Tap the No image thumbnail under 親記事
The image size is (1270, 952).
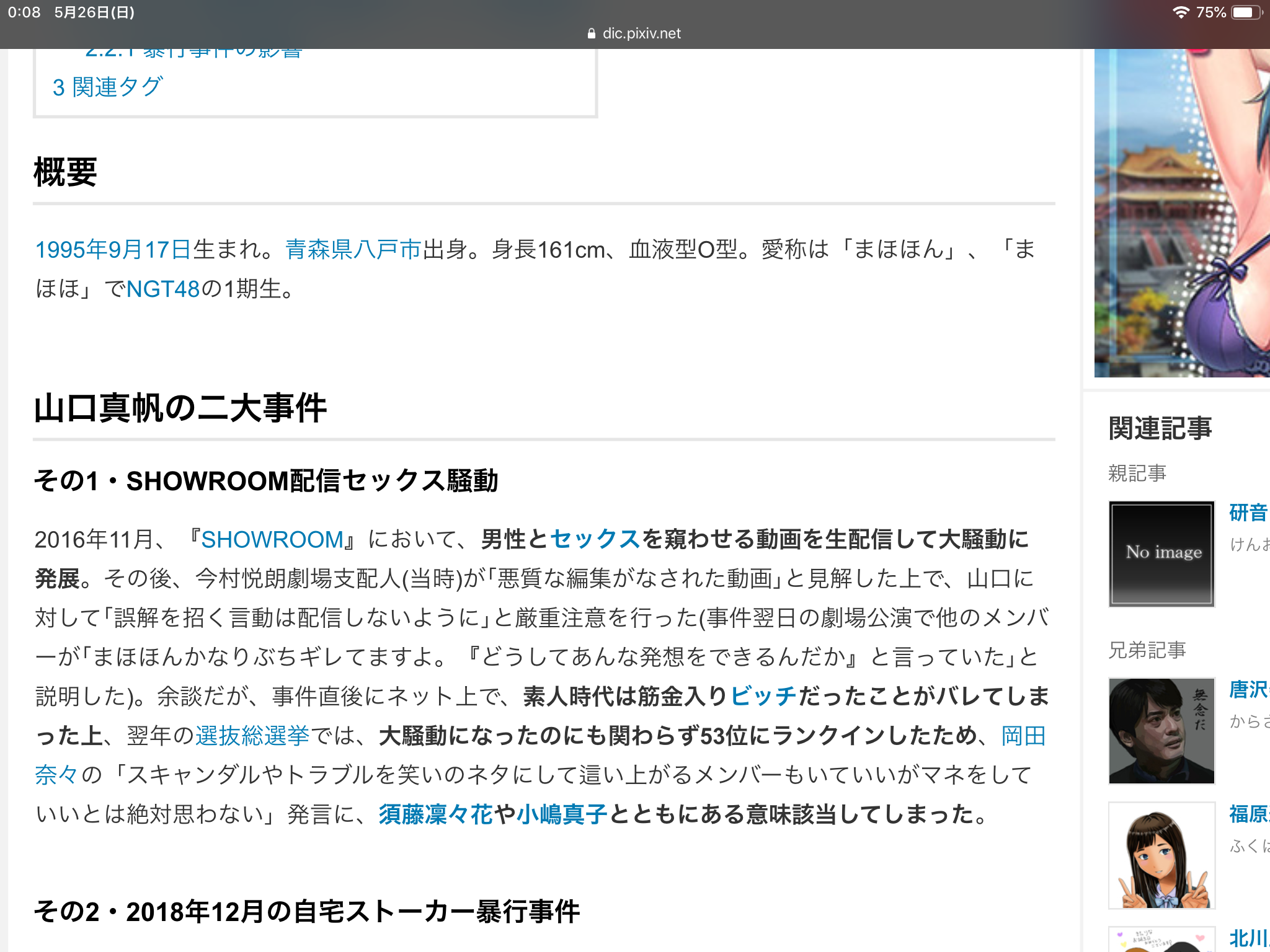(1161, 553)
